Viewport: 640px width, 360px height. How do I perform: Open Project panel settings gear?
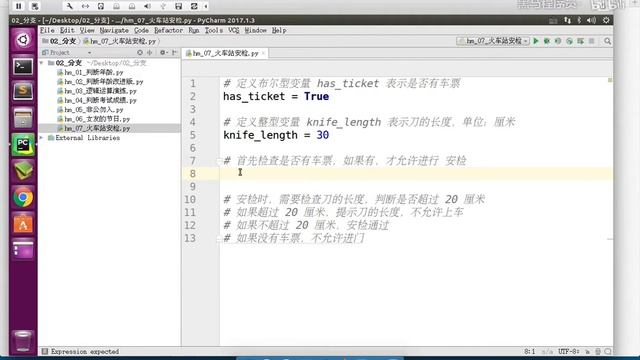pyautogui.click(x=163, y=53)
